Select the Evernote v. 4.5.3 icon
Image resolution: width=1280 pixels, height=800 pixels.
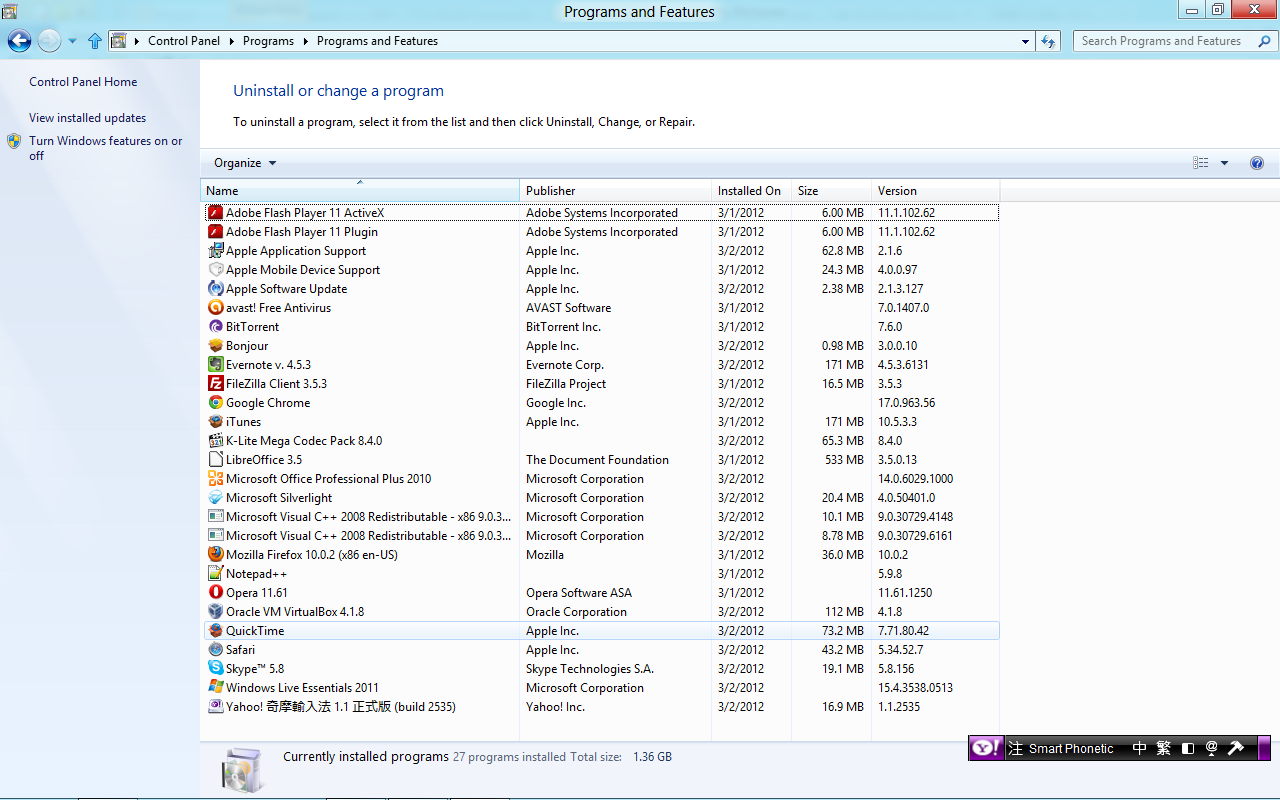pos(215,365)
